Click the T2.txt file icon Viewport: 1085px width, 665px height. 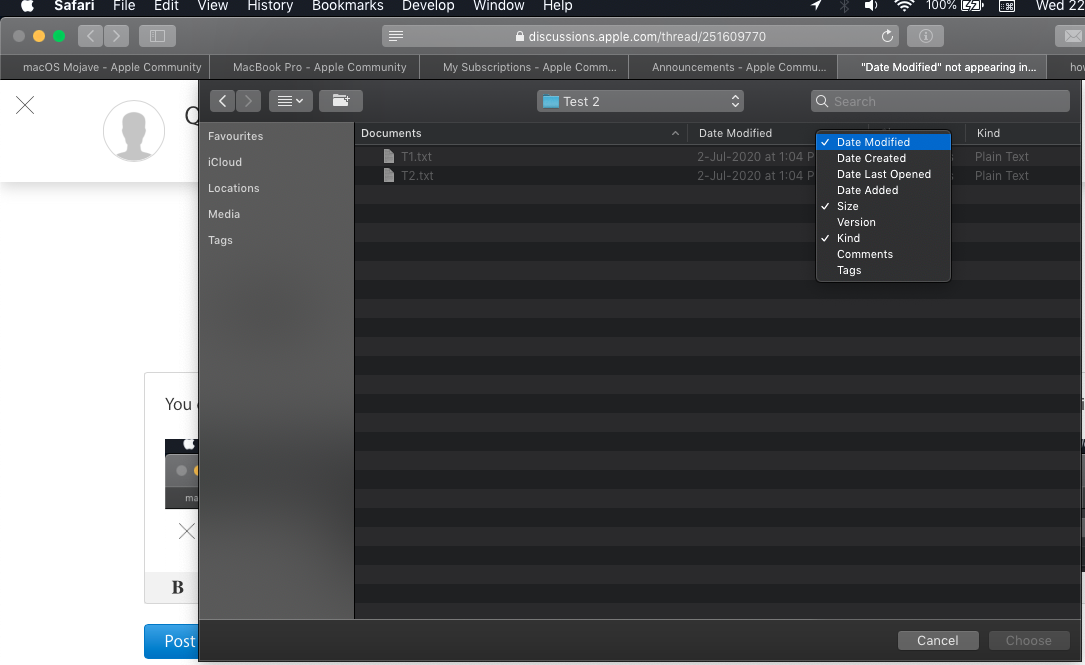pyautogui.click(x=389, y=176)
